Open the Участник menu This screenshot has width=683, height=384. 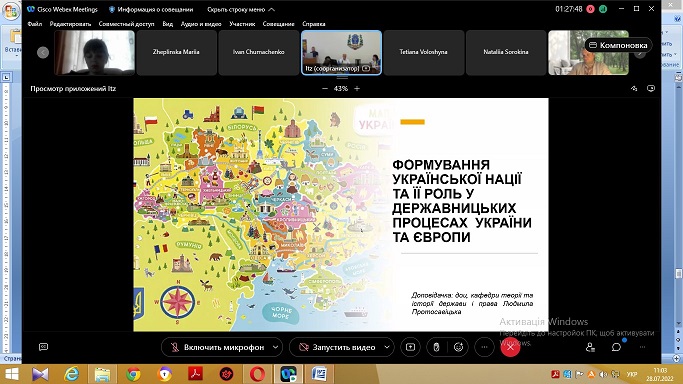(x=242, y=24)
